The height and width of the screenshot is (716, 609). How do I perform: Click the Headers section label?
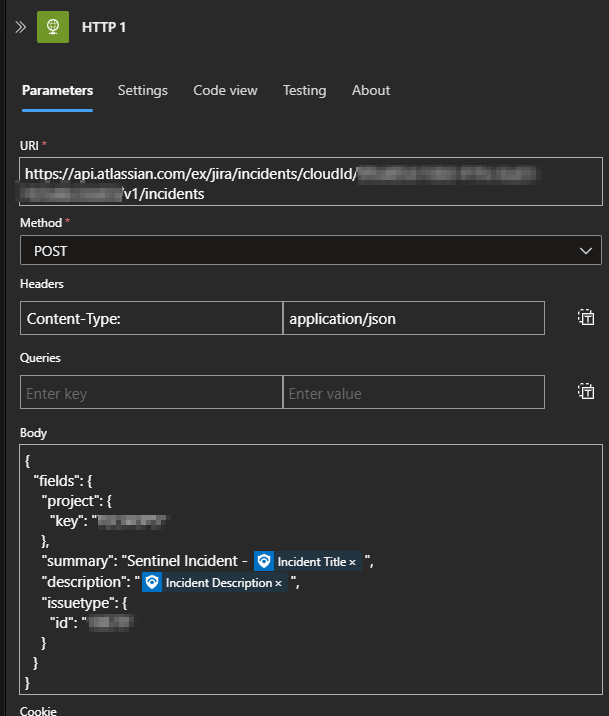pos(42,284)
